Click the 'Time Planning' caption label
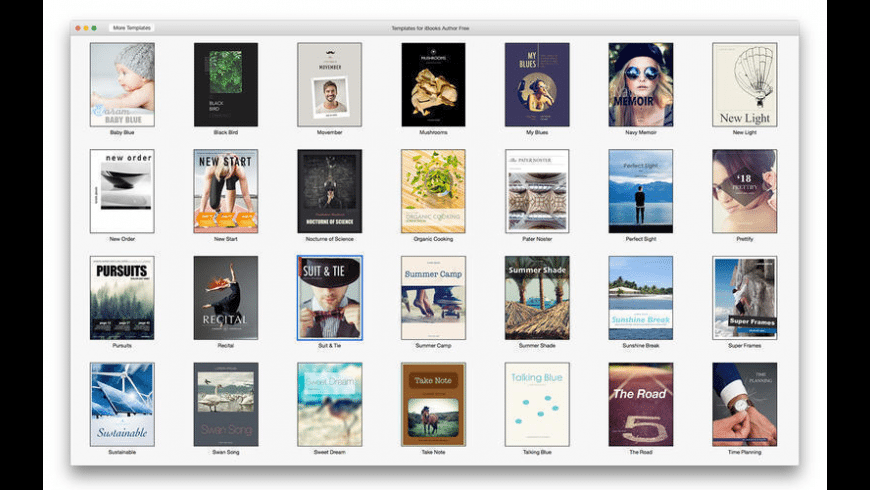The width and height of the screenshot is (870, 490). 745,452
